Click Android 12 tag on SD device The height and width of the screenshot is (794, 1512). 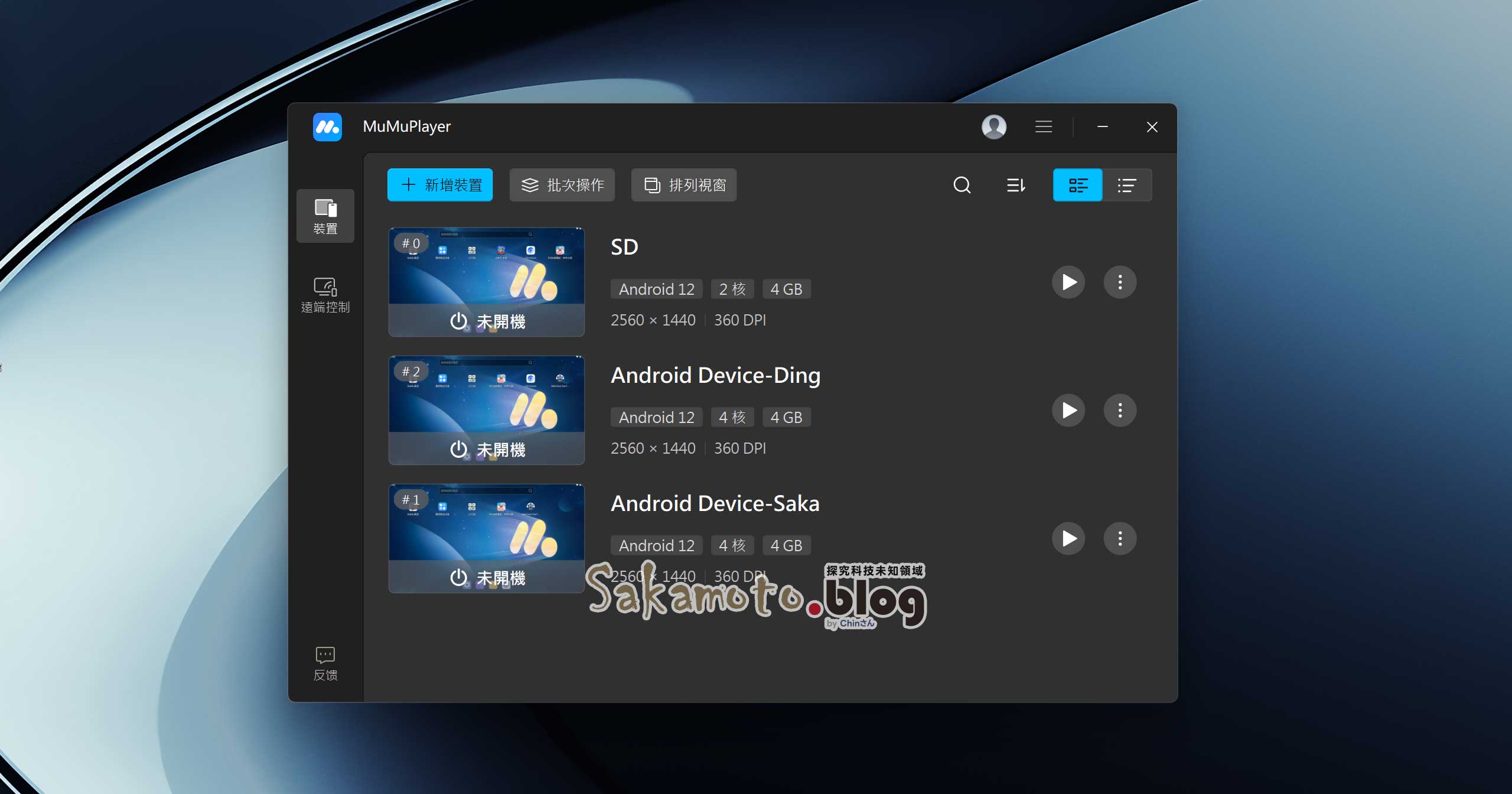pyautogui.click(x=657, y=289)
